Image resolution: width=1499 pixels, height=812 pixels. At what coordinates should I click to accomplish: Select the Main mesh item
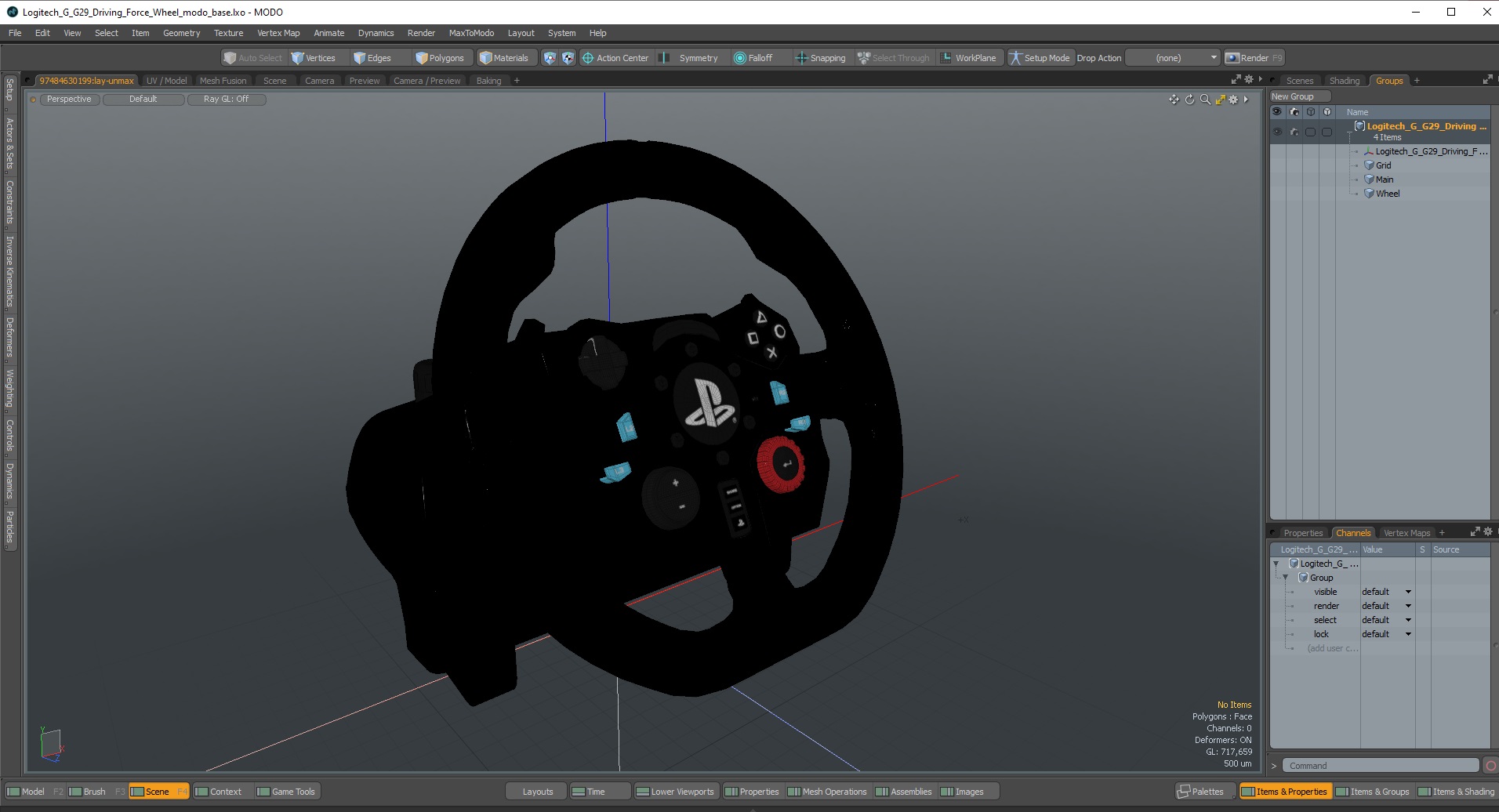pyautogui.click(x=1384, y=179)
